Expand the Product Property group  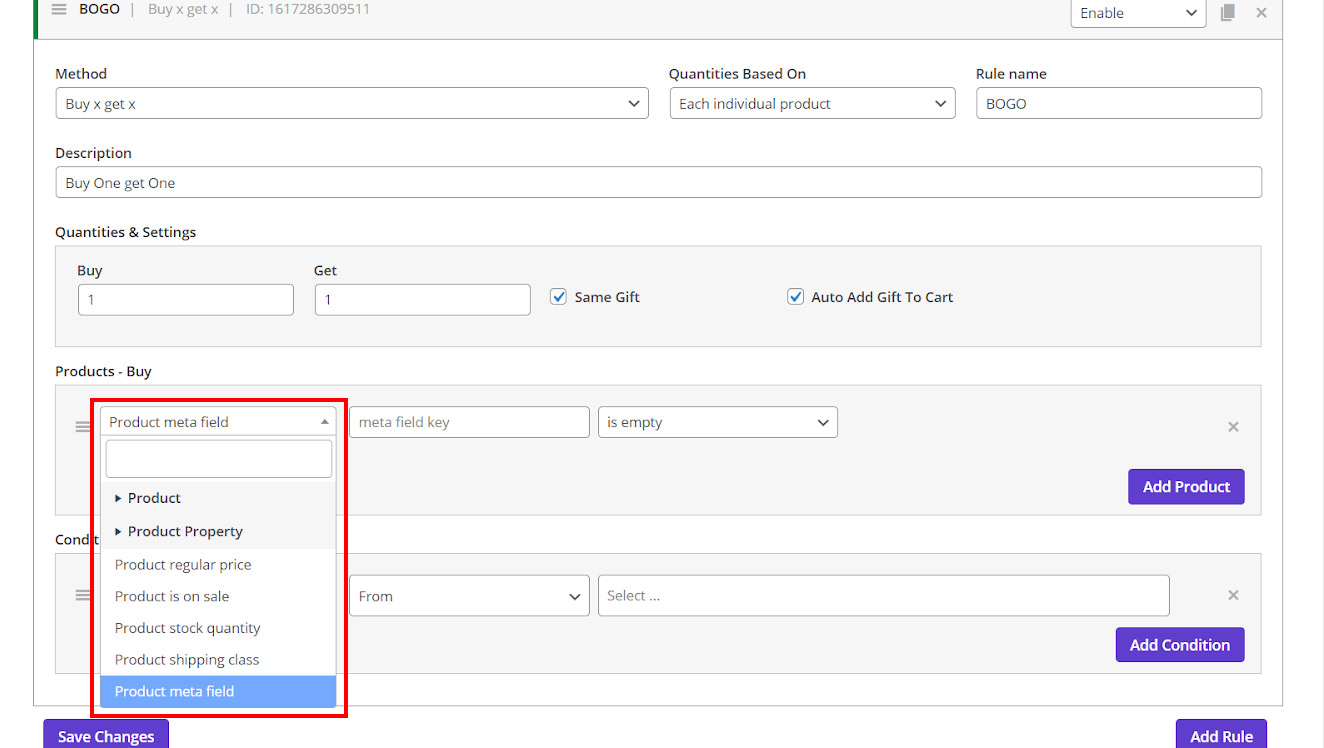[x=185, y=532]
